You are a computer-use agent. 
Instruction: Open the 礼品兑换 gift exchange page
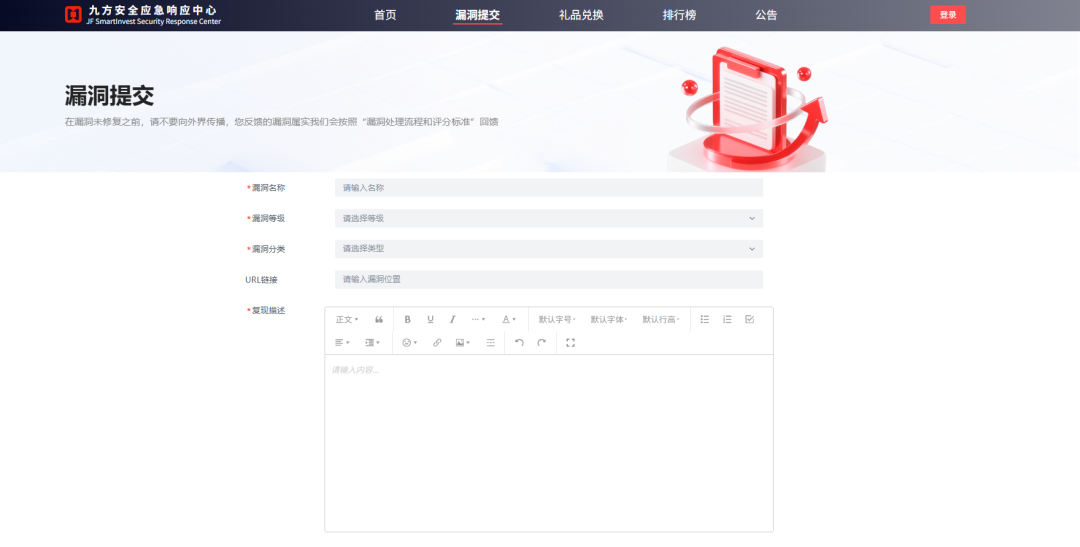point(581,15)
